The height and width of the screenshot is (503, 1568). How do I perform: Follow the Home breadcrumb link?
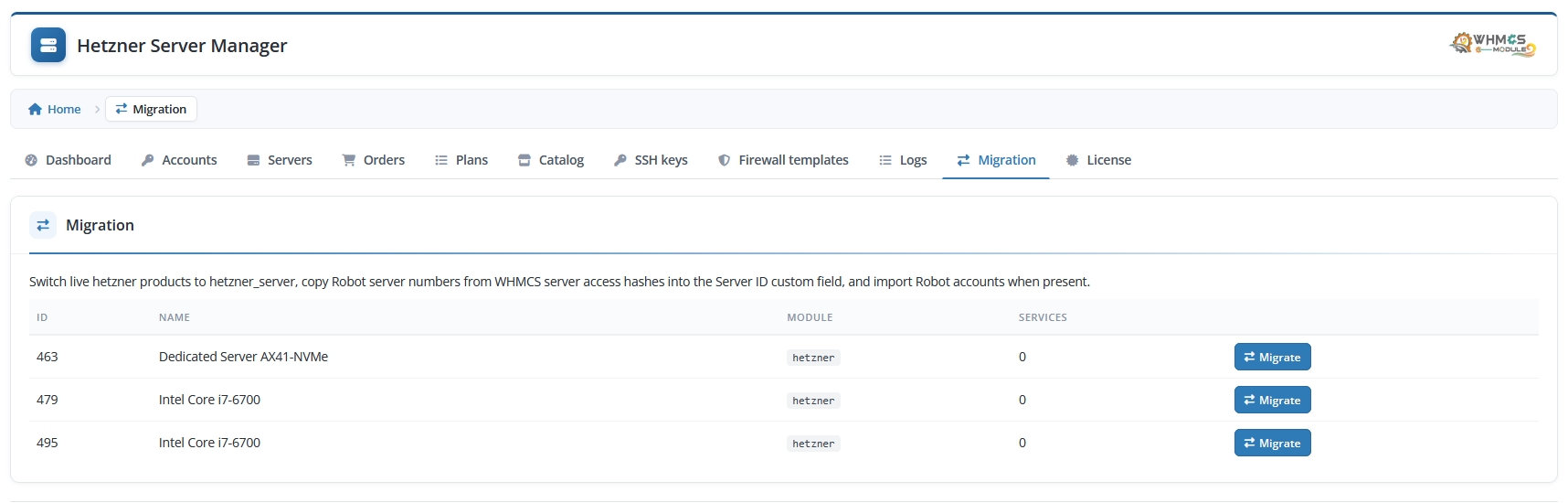click(x=55, y=109)
